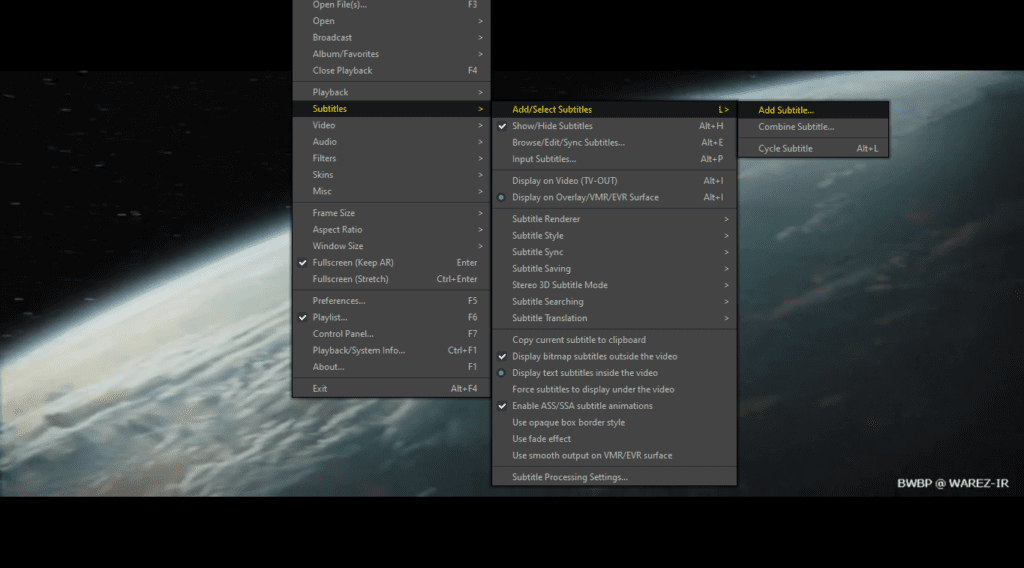Viewport: 1024px width, 568px height.
Task: Click Add Subtitle... in the submenu
Action: coord(786,110)
